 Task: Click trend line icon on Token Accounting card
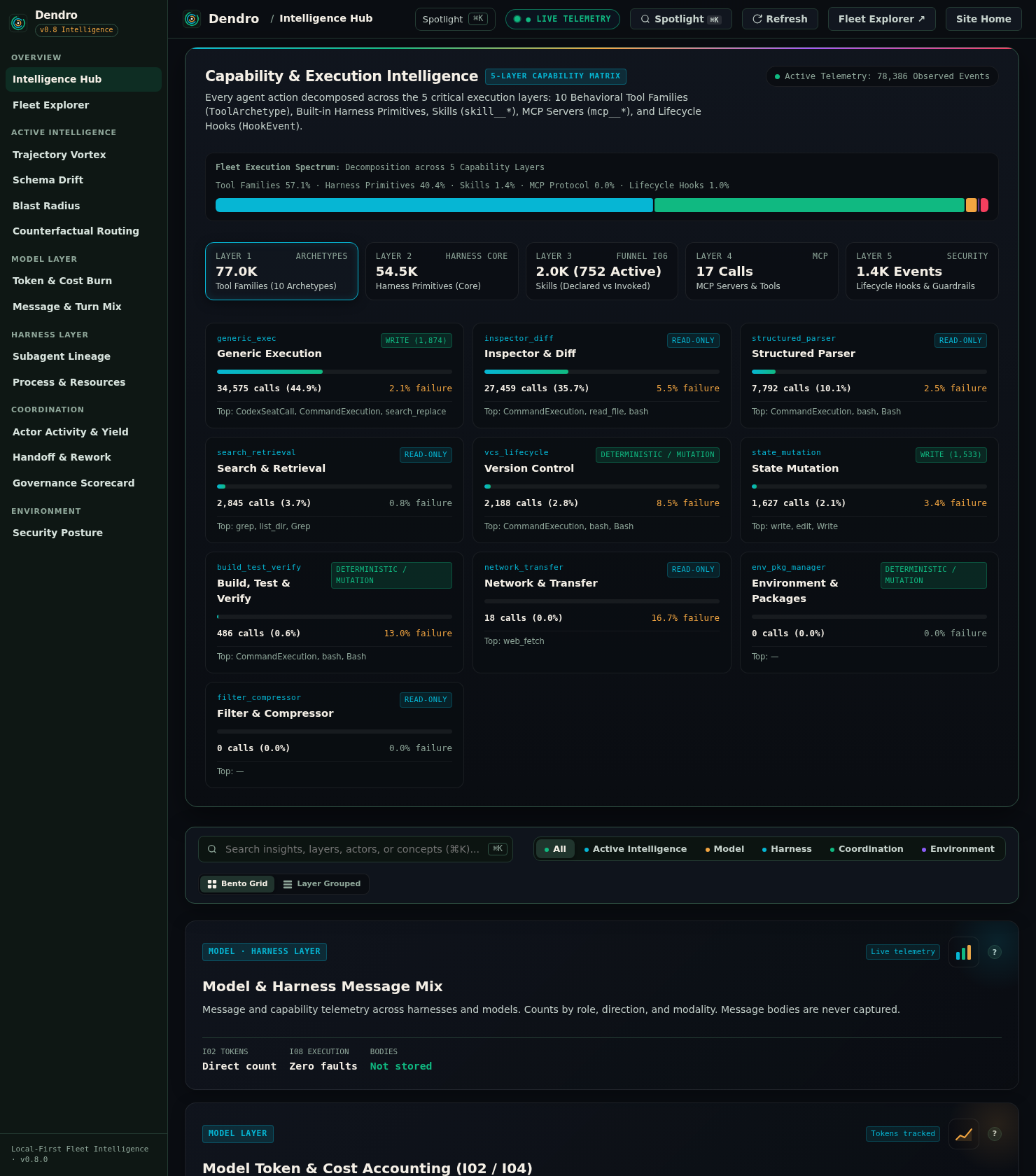[x=964, y=1134]
